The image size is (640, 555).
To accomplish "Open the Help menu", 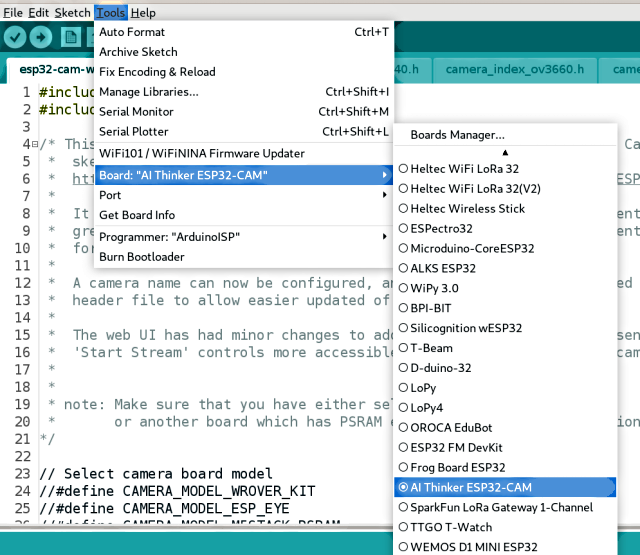I will pos(143,13).
